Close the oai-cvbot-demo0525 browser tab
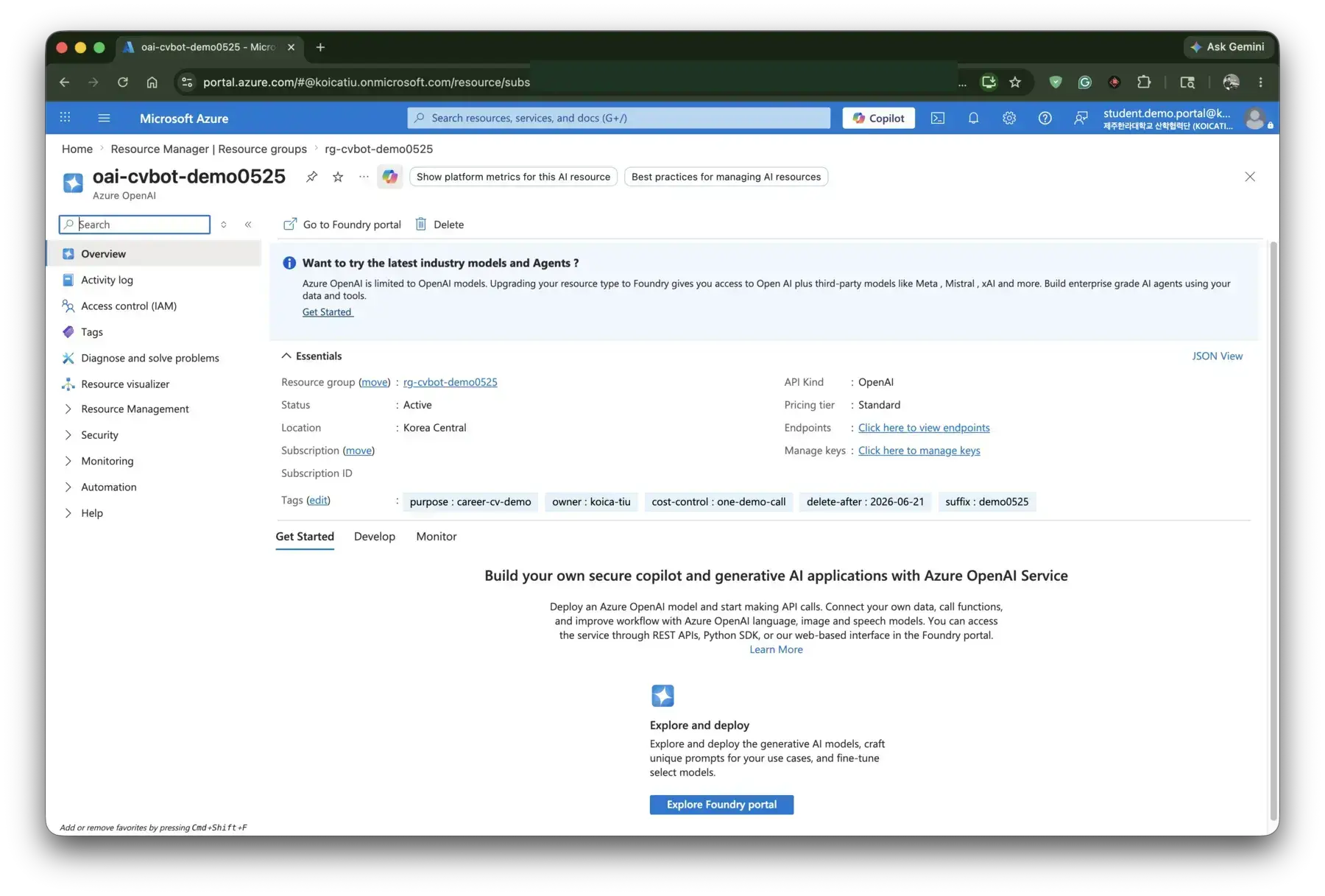 (x=291, y=47)
